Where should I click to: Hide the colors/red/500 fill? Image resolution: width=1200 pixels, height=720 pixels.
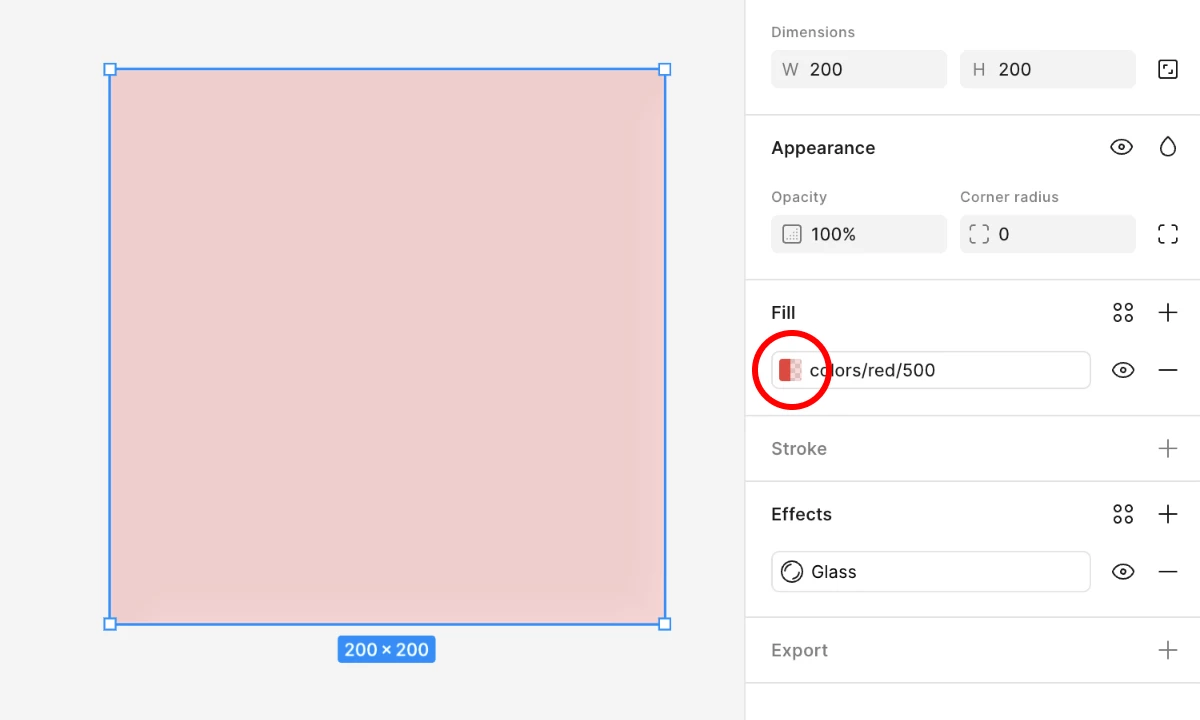click(x=1123, y=370)
